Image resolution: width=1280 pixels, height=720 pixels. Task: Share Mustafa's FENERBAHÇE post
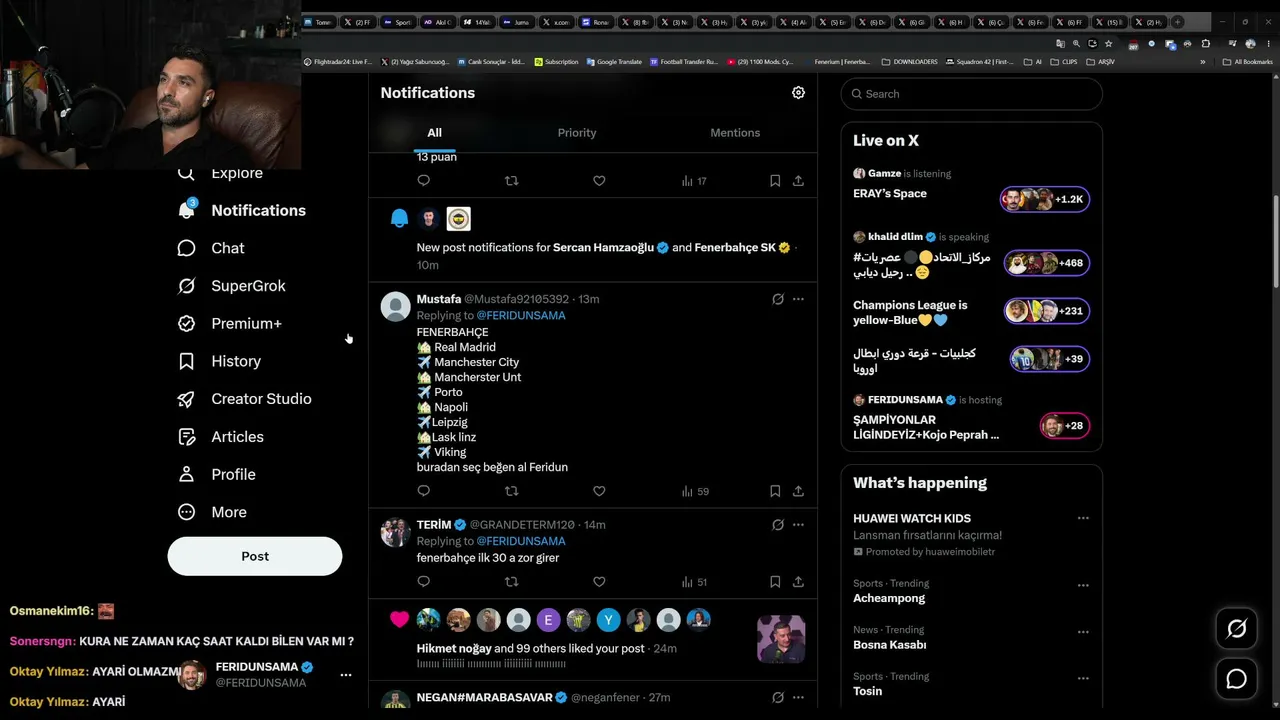(798, 491)
